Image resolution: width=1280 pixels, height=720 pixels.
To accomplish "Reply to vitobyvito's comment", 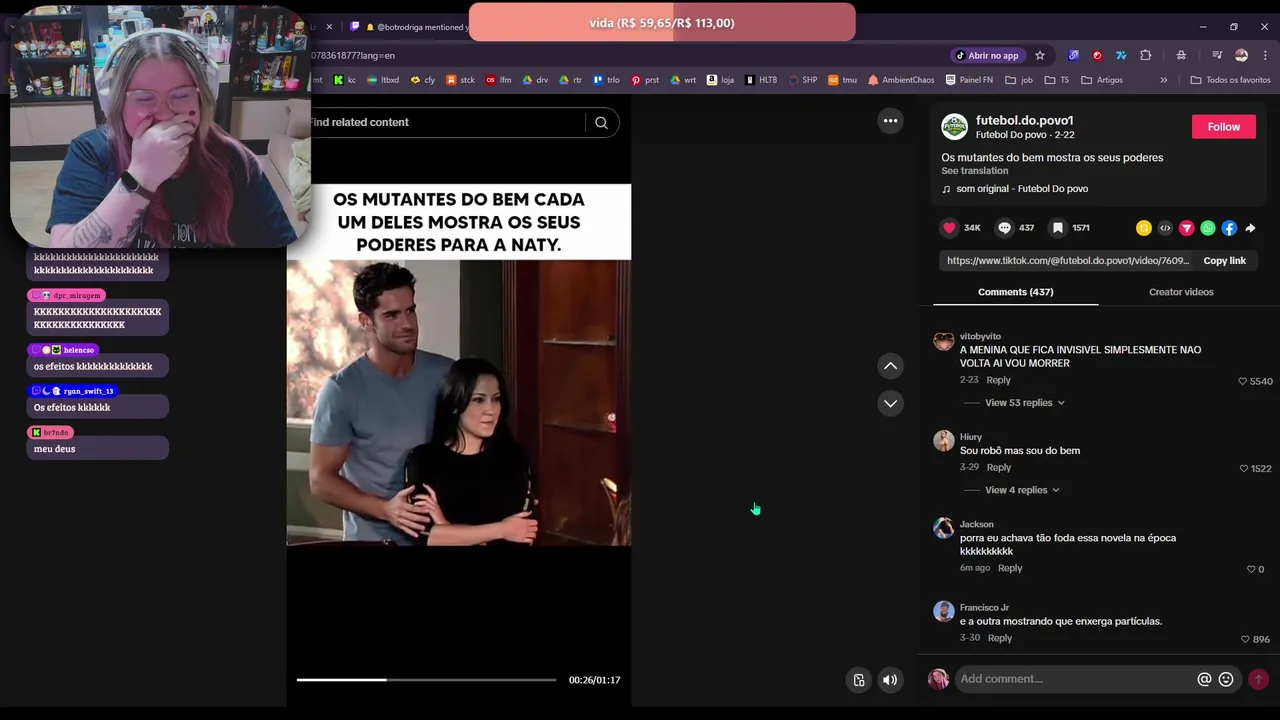I will 998,380.
